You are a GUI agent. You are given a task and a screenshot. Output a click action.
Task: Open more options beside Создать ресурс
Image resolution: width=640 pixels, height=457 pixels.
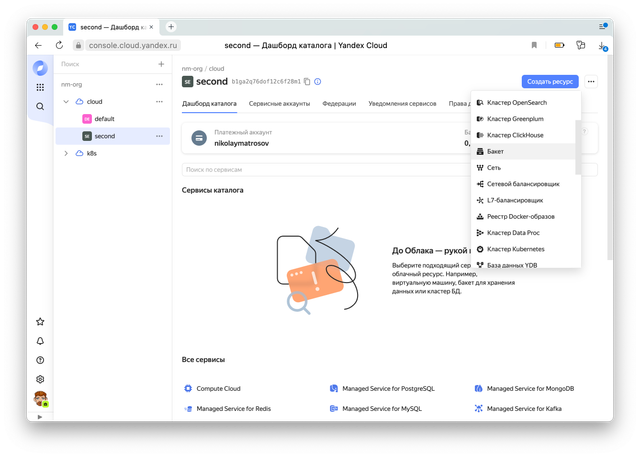pos(592,82)
